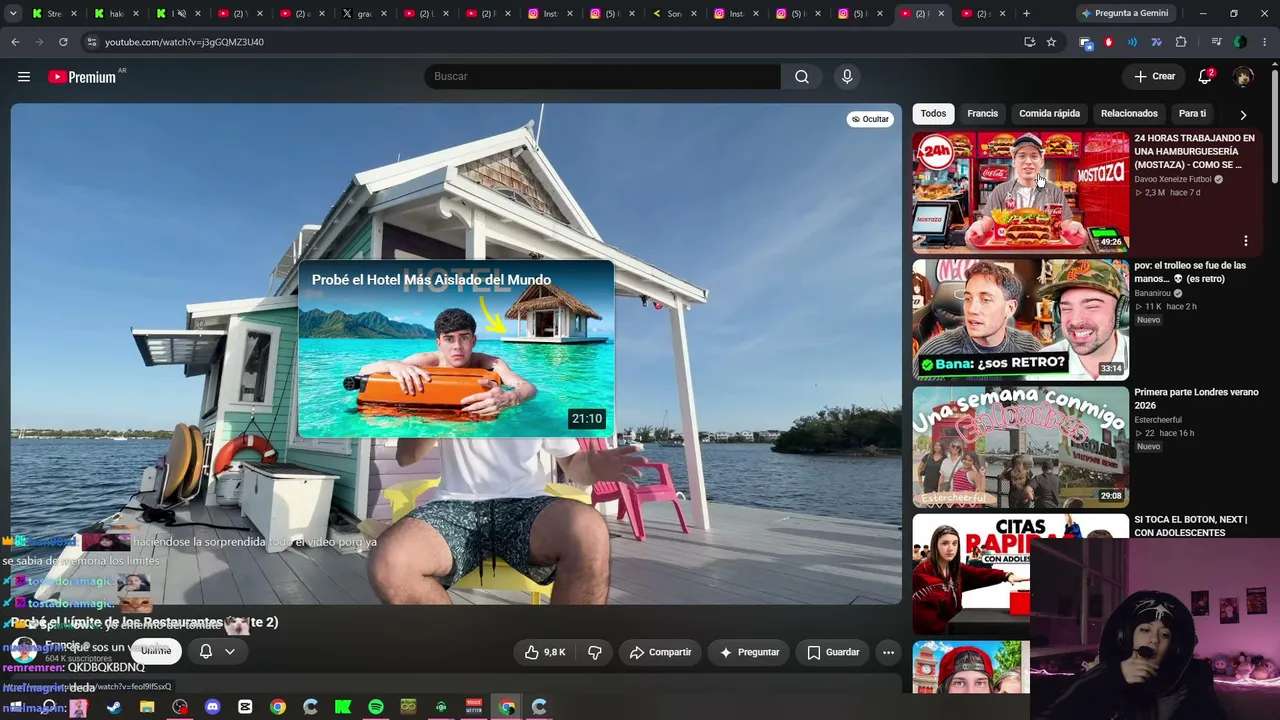This screenshot has width=1280, height=720.
Task: Open title 'SI TOCA EL BOTON, NEXT'
Action: coord(1190,526)
